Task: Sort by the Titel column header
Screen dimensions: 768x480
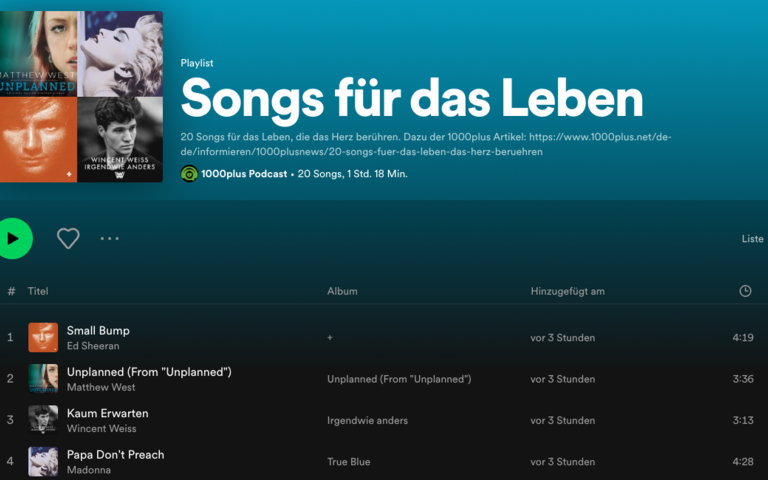Action: point(38,291)
